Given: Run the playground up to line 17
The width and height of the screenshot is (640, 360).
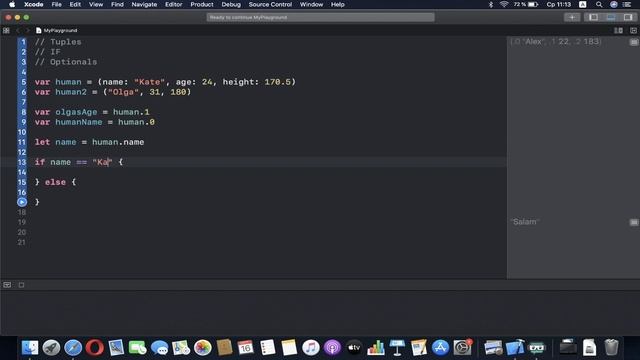Looking at the screenshot, I should click(22, 202).
